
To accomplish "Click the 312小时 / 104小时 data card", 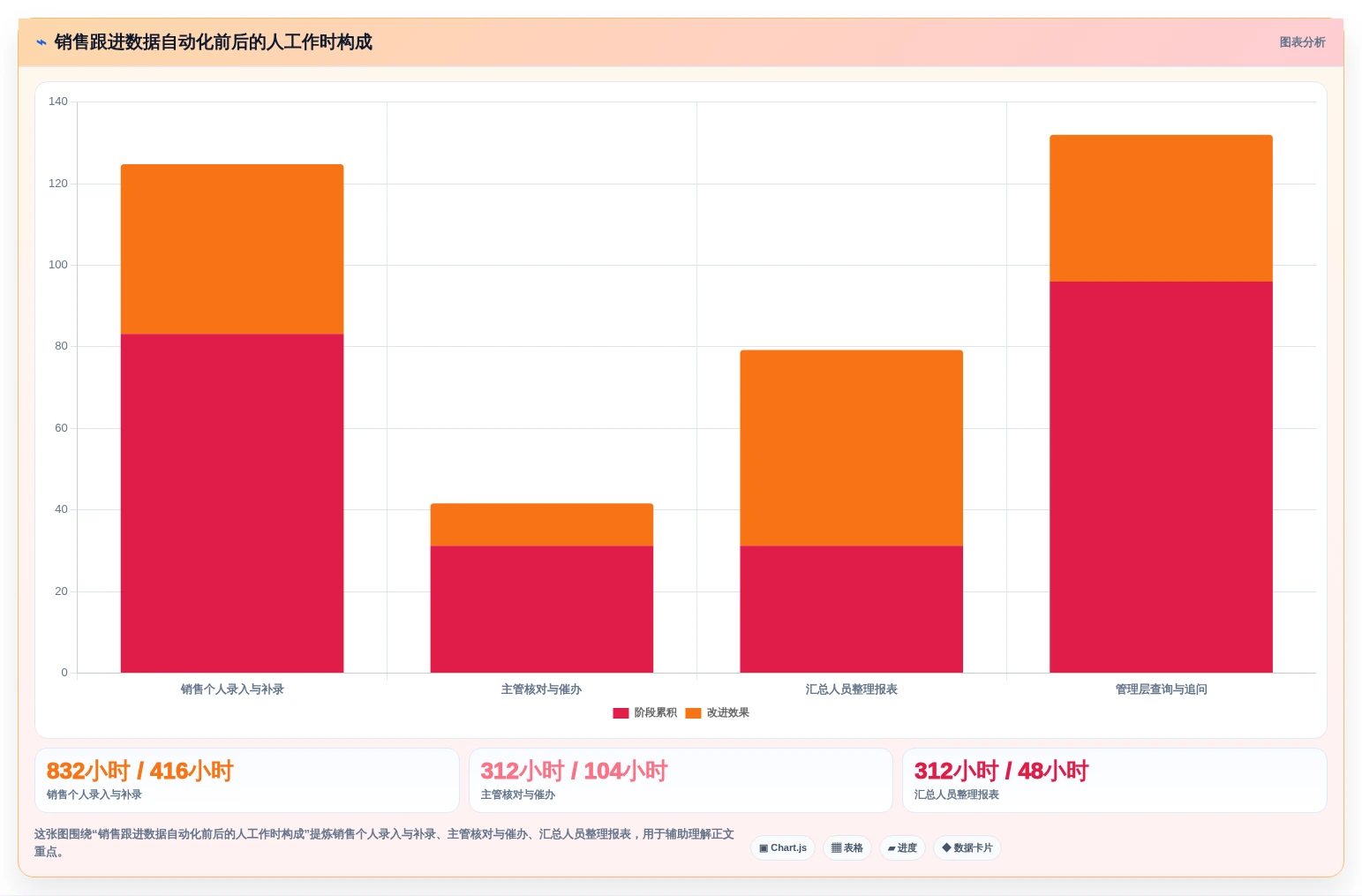I will pos(681,780).
